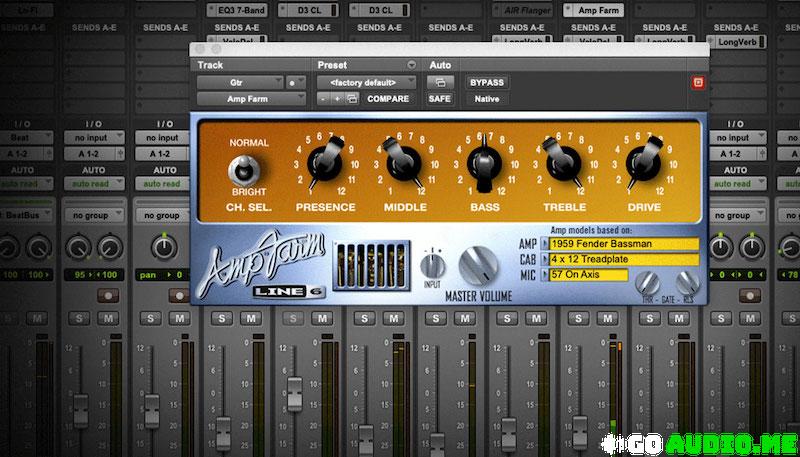Open the Amp Farm plug-in selector in header
This screenshot has width=800, height=457.
click(252, 99)
